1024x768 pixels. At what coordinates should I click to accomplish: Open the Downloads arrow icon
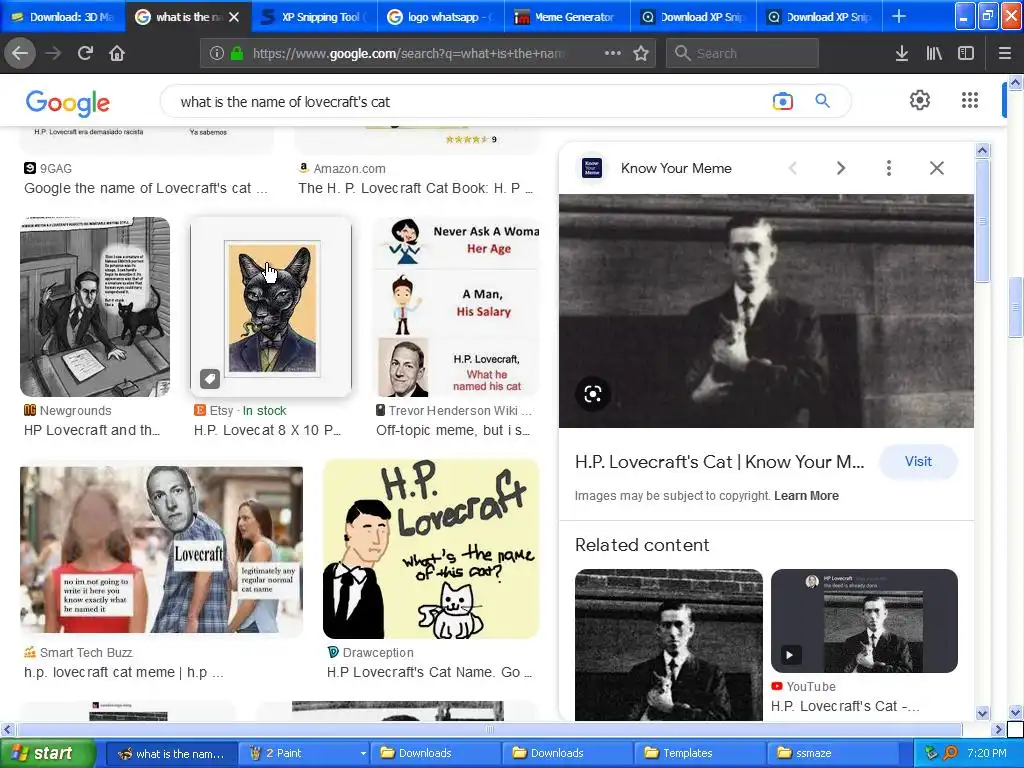click(902, 54)
